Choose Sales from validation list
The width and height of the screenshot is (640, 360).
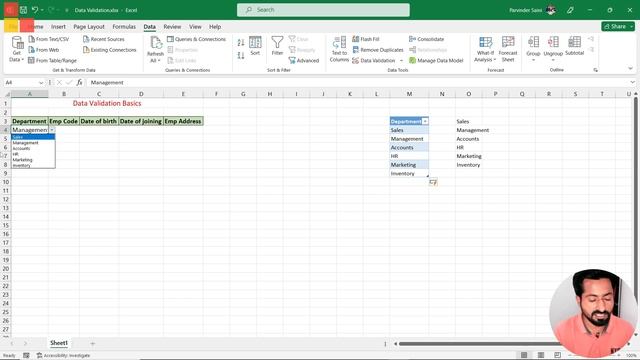33,137
